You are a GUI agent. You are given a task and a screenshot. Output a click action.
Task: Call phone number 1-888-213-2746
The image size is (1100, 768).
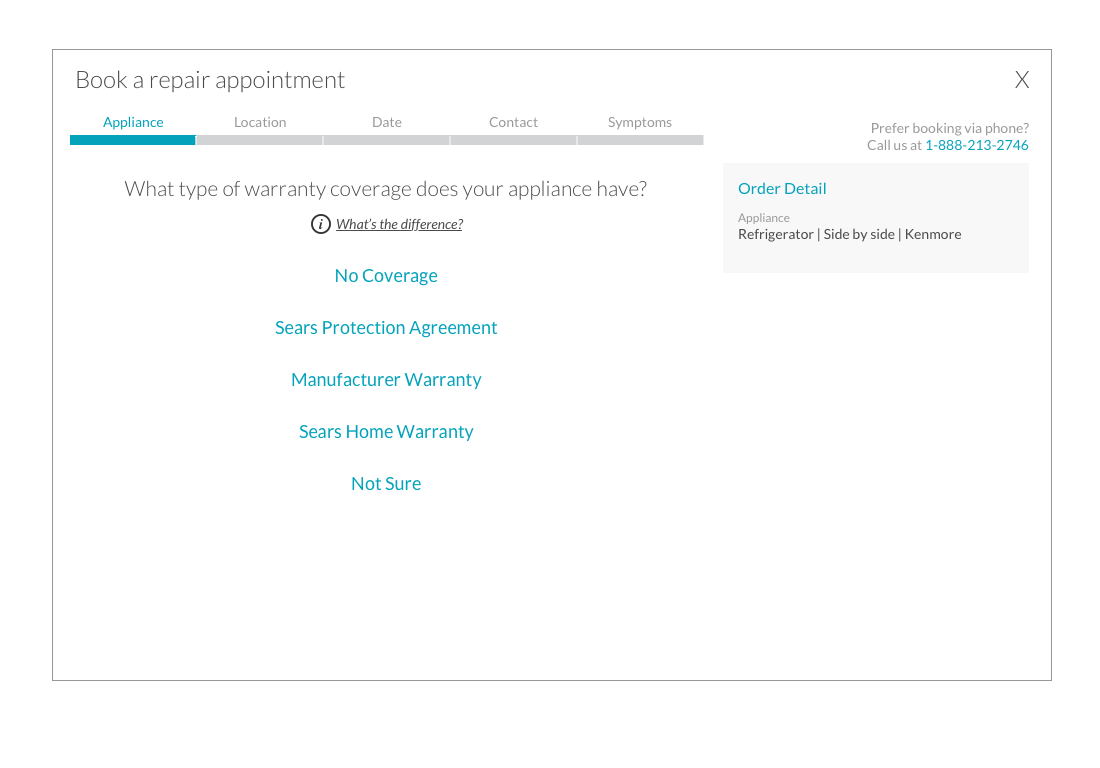click(977, 145)
